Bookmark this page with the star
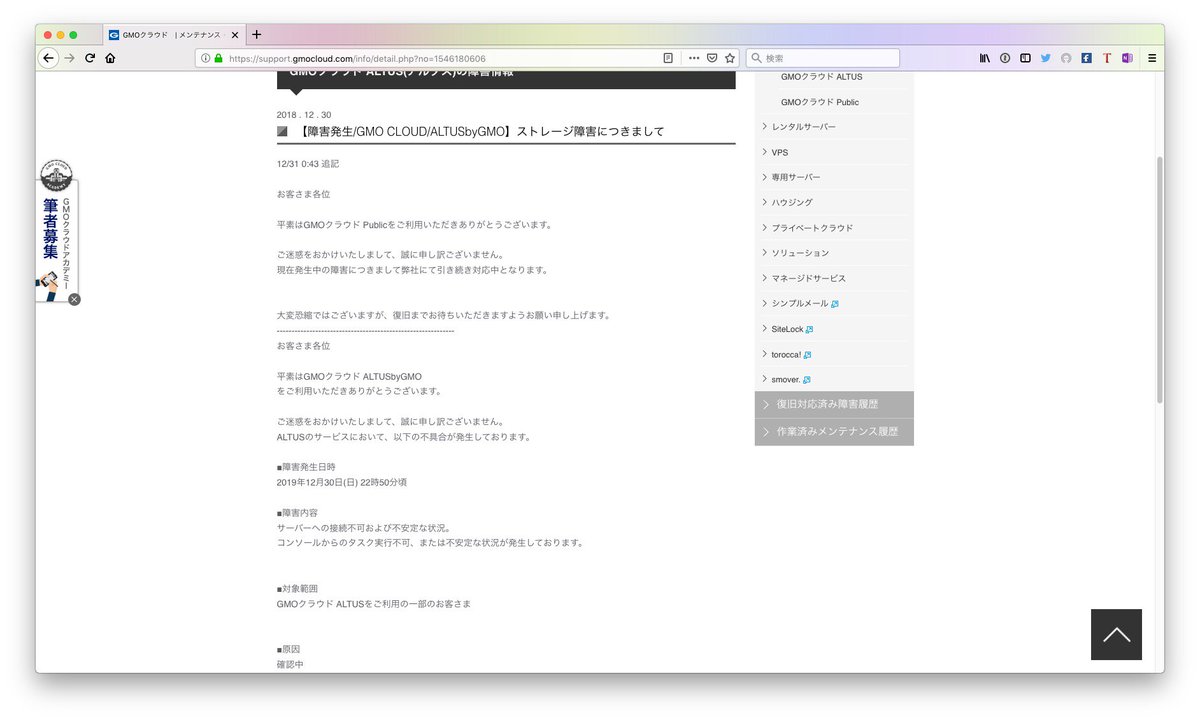 [x=730, y=58]
